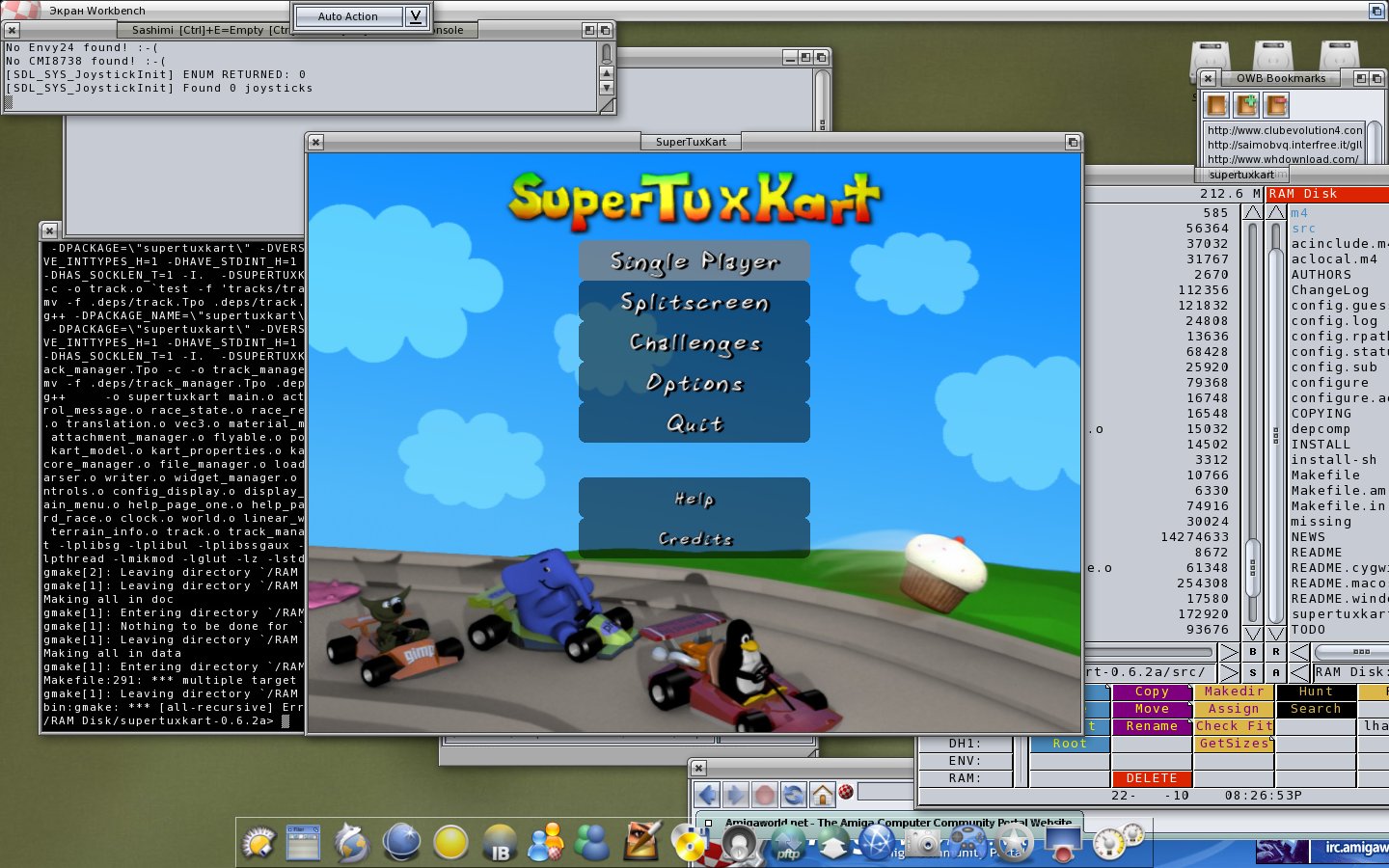
Task: Stop page loading with the red stop icon
Action: [x=765, y=795]
